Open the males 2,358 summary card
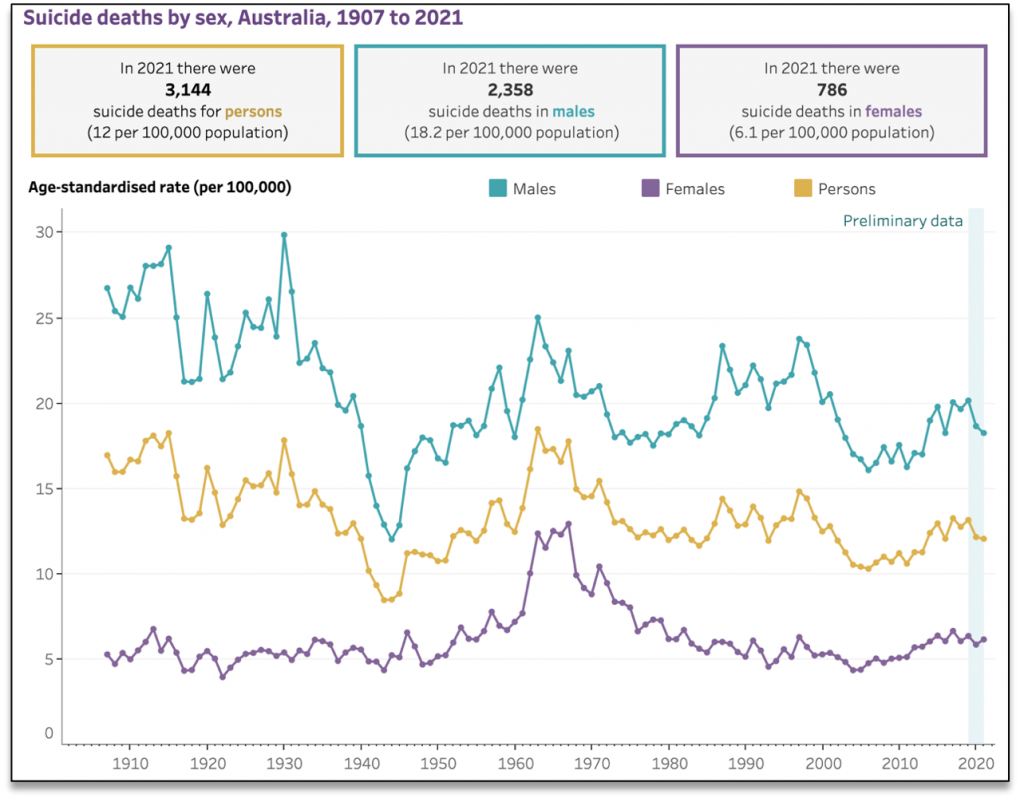The width and height of the screenshot is (1024, 802). point(510,101)
